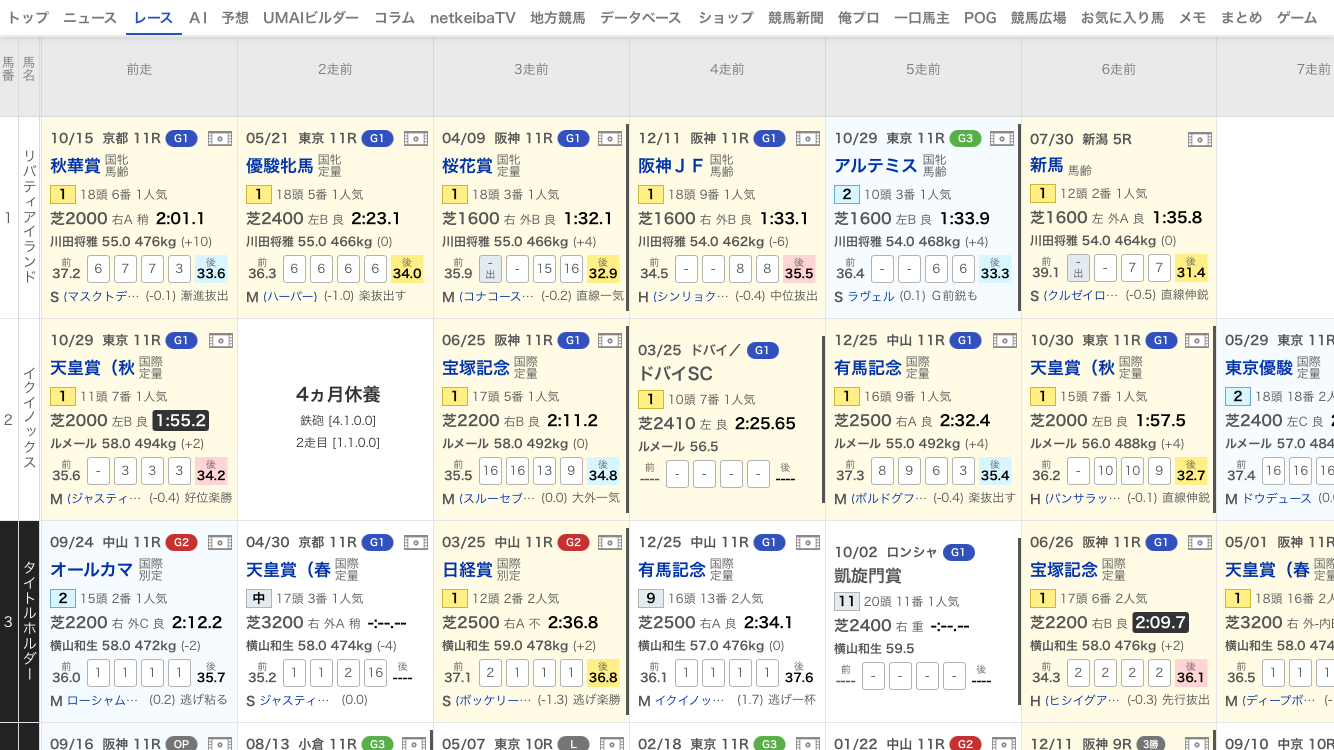Open the 秋華賞 race link
The height and width of the screenshot is (750, 1334).
(75, 166)
